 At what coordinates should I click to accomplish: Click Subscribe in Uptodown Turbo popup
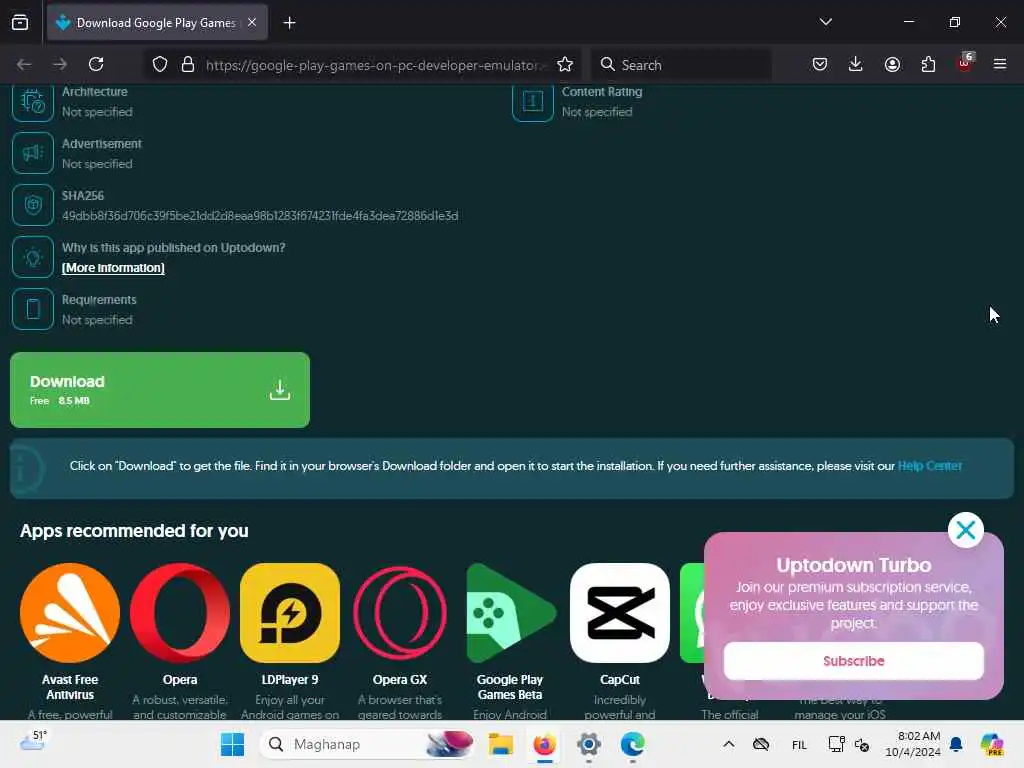[x=854, y=661]
